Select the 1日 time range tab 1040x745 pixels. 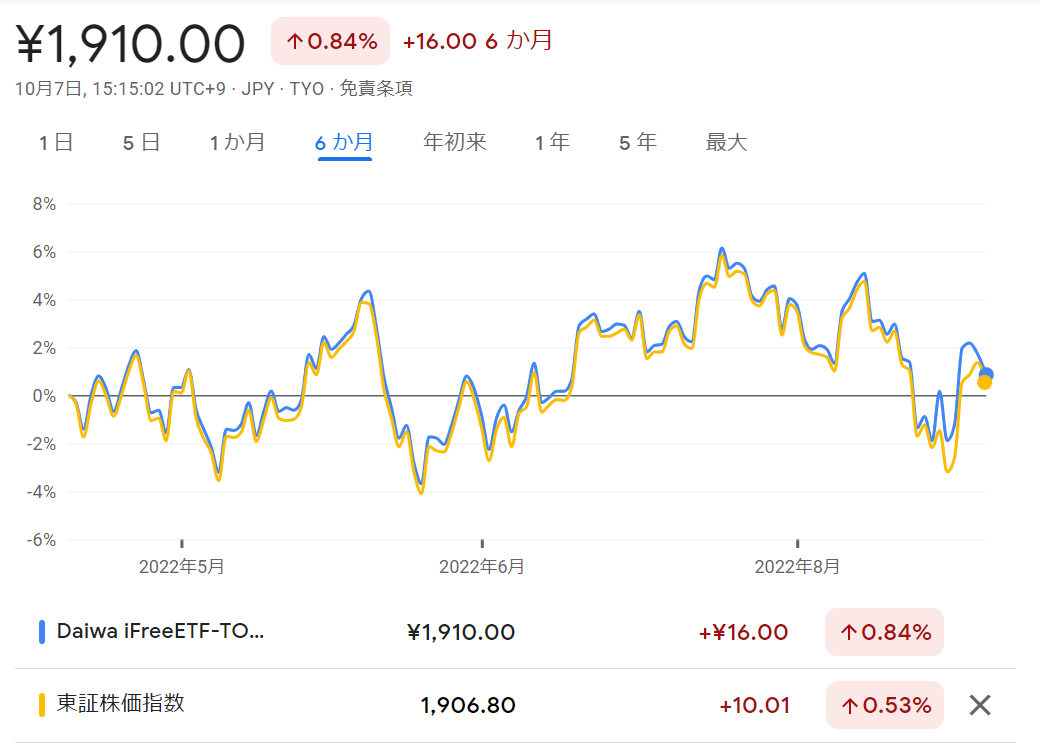[56, 142]
